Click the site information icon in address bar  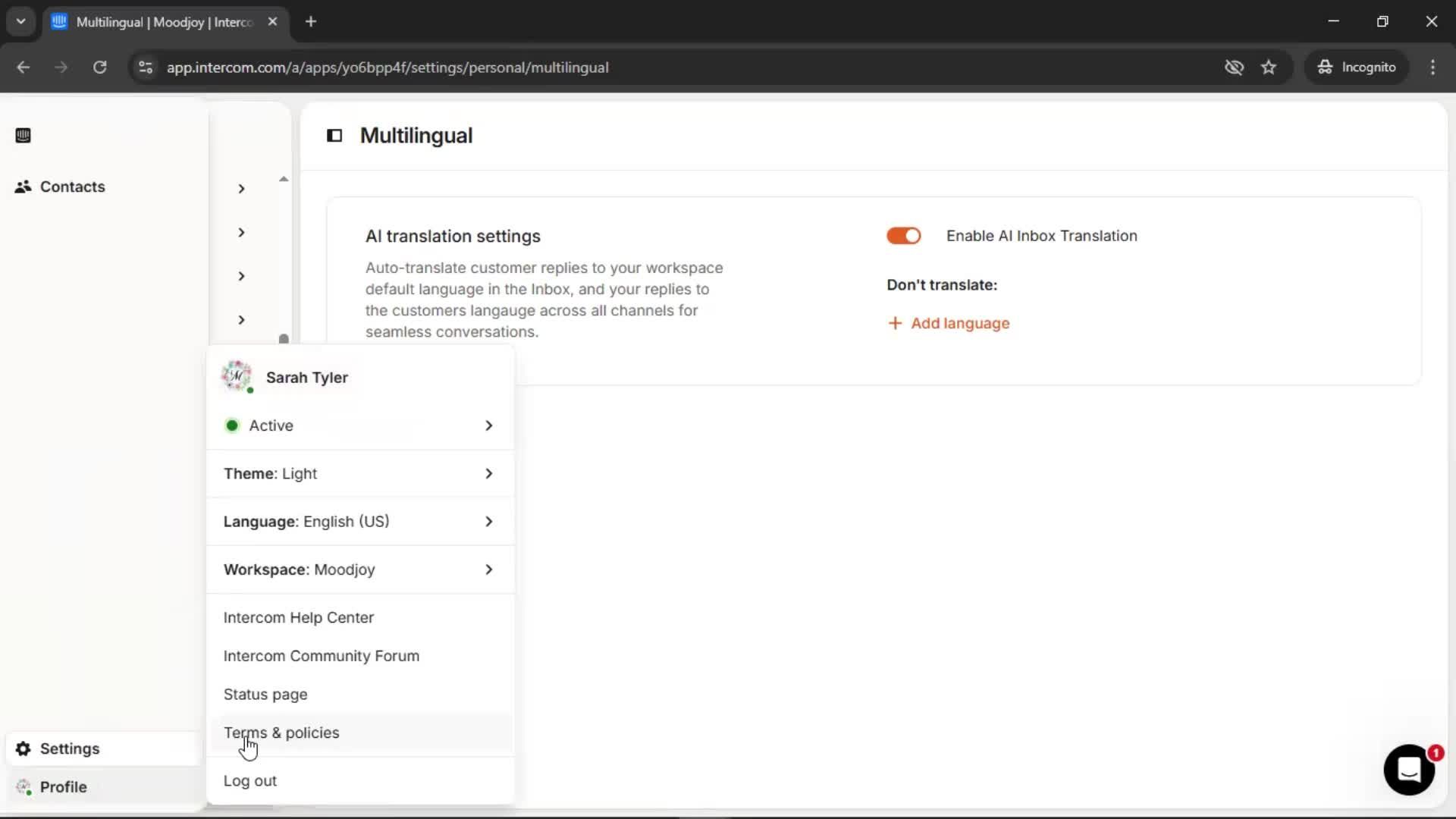pyautogui.click(x=146, y=67)
